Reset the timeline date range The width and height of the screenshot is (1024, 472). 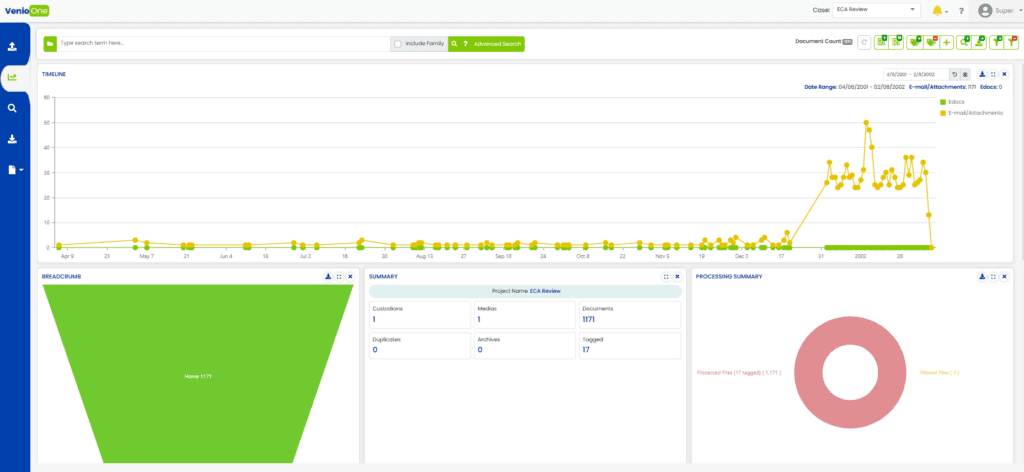[x=954, y=75]
